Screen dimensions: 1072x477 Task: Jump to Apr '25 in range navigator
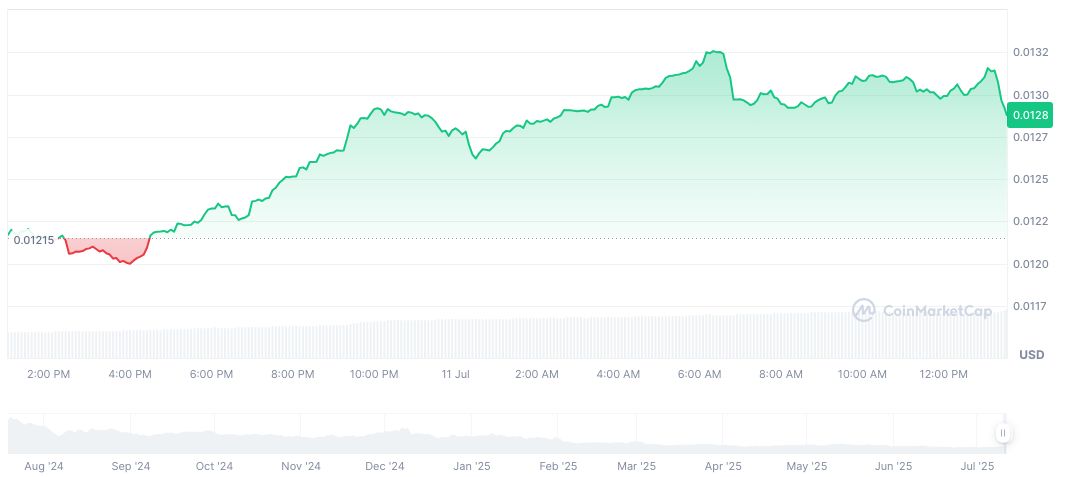(x=722, y=466)
